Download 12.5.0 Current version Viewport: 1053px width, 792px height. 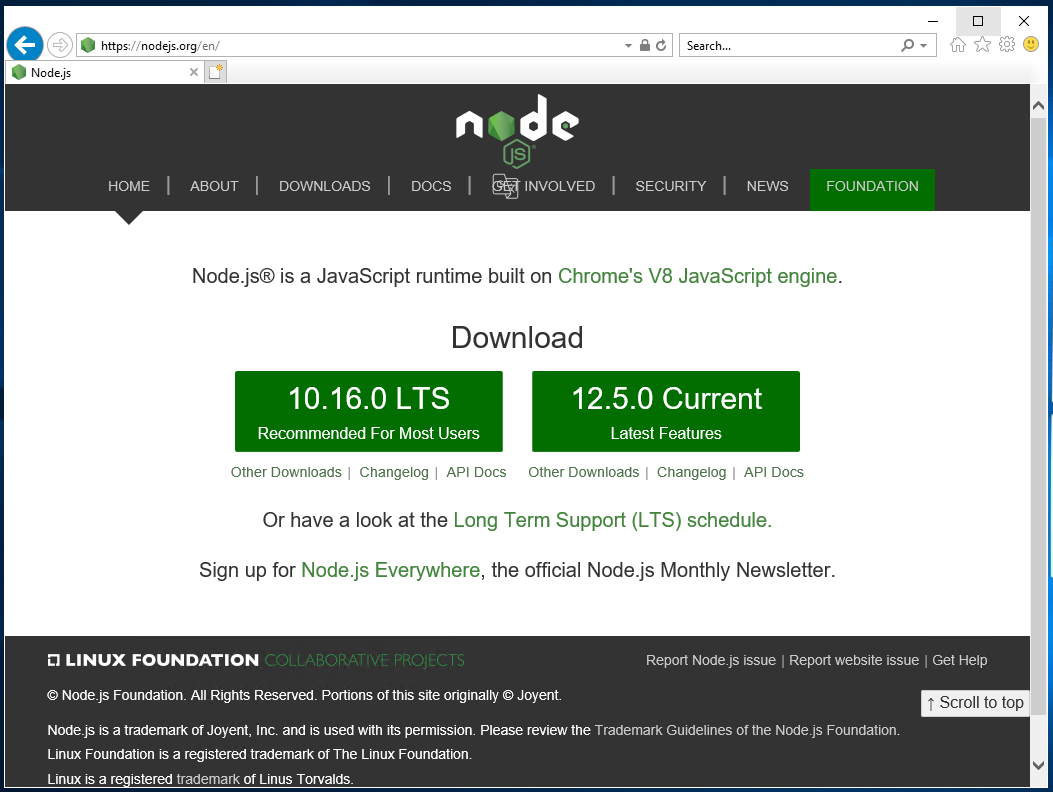click(x=666, y=411)
